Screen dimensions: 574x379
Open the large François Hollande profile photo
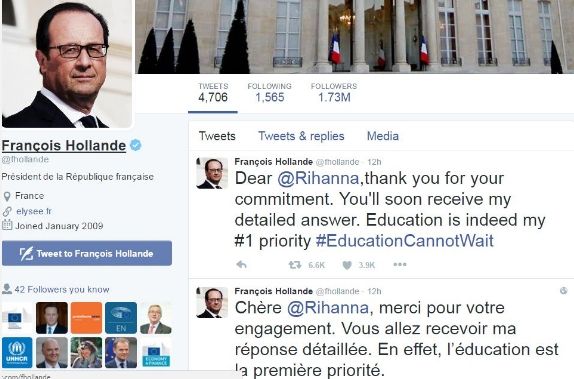67,64
